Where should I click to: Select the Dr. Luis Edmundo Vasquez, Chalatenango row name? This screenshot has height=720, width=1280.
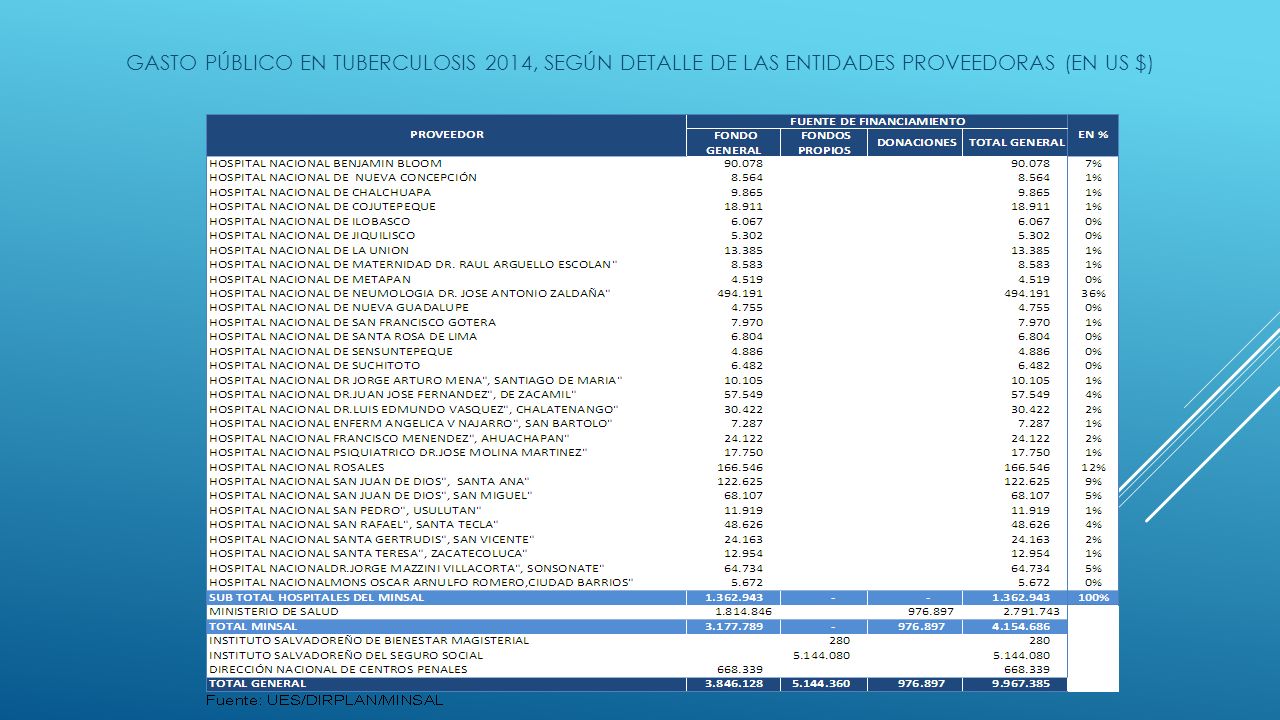pyautogui.click(x=413, y=409)
